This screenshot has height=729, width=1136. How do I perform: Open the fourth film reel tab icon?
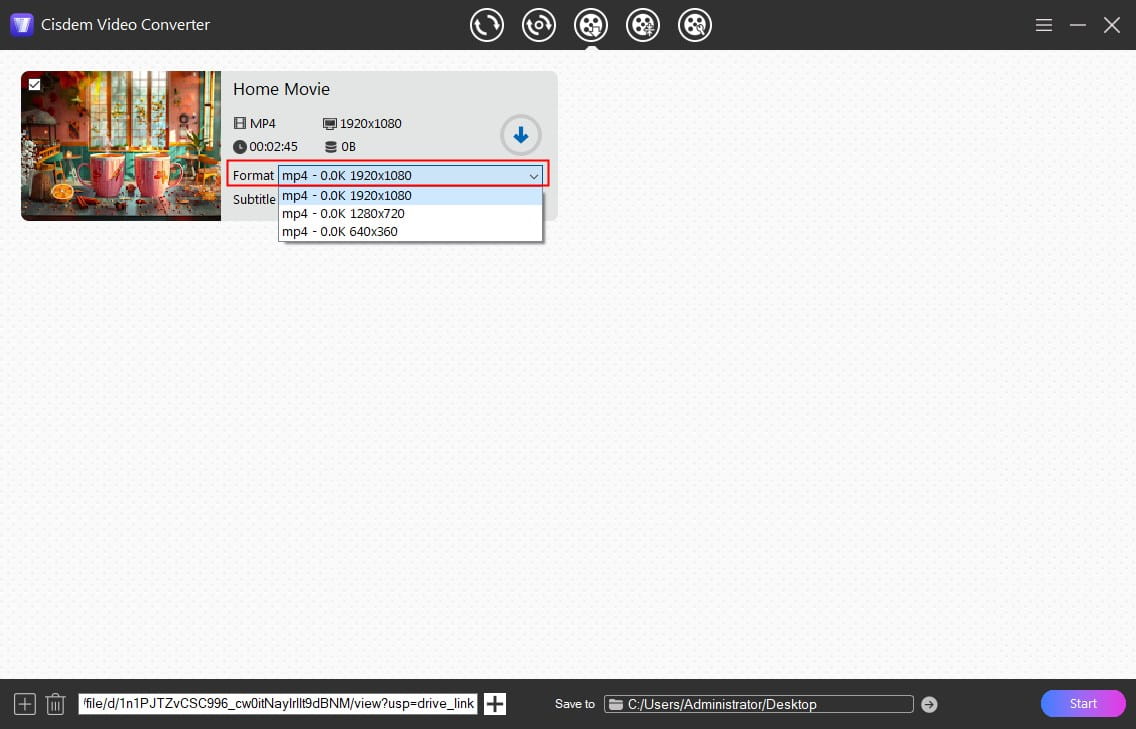pos(643,25)
